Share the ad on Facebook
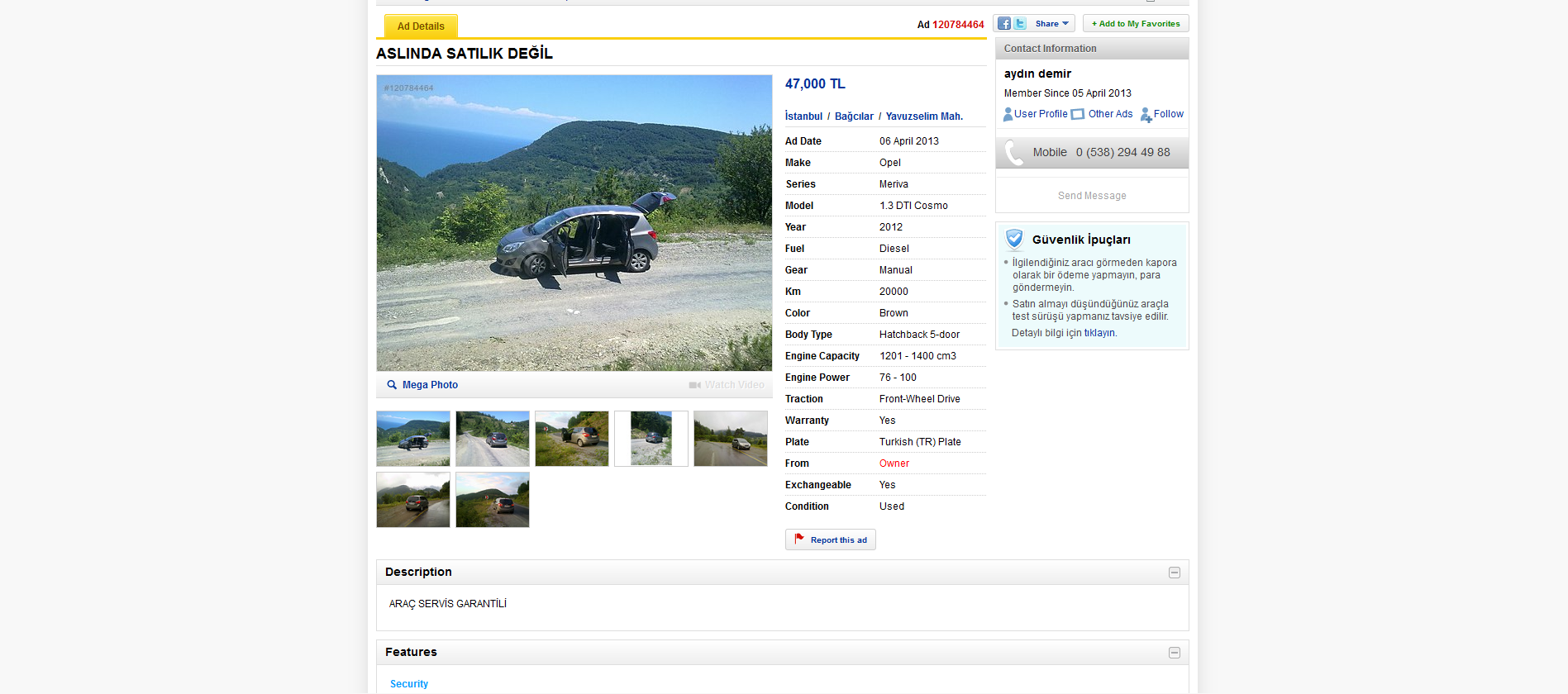Image resolution: width=1568 pixels, height=694 pixels. click(x=1004, y=24)
